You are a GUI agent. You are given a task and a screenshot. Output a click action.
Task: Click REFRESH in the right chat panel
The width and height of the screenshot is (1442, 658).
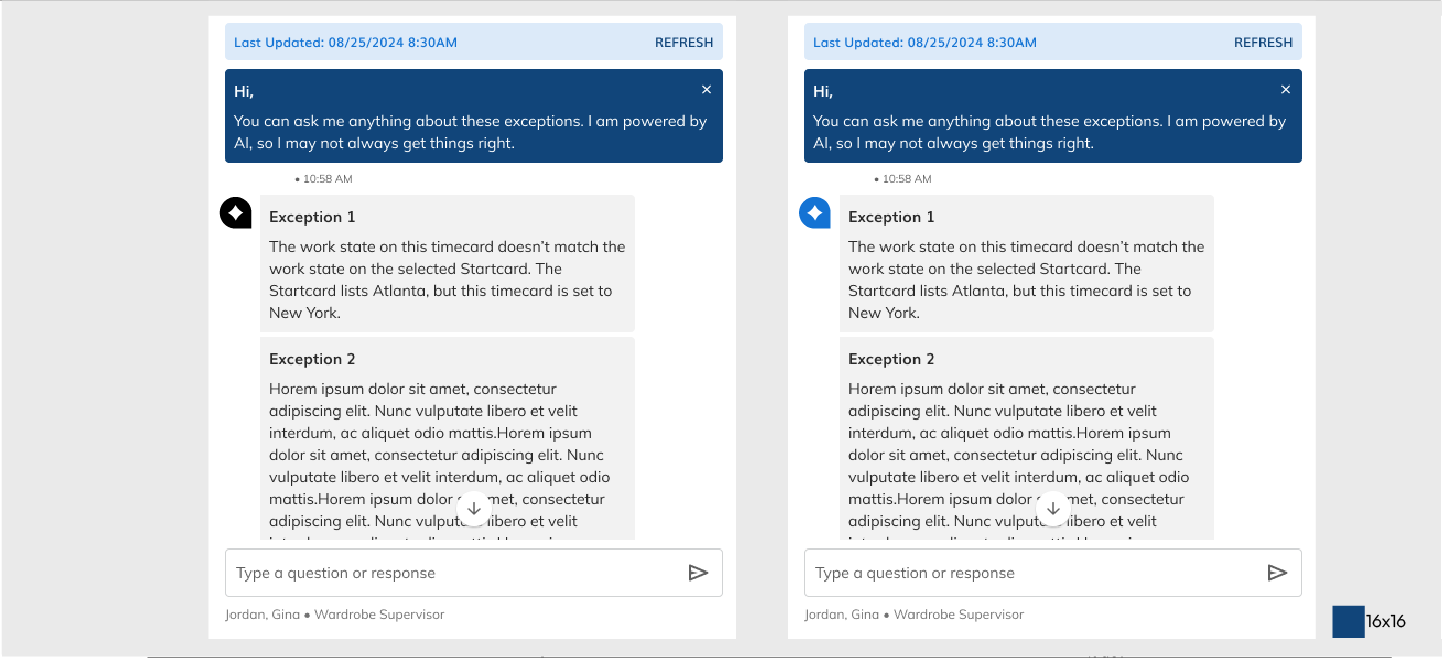(1263, 42)
